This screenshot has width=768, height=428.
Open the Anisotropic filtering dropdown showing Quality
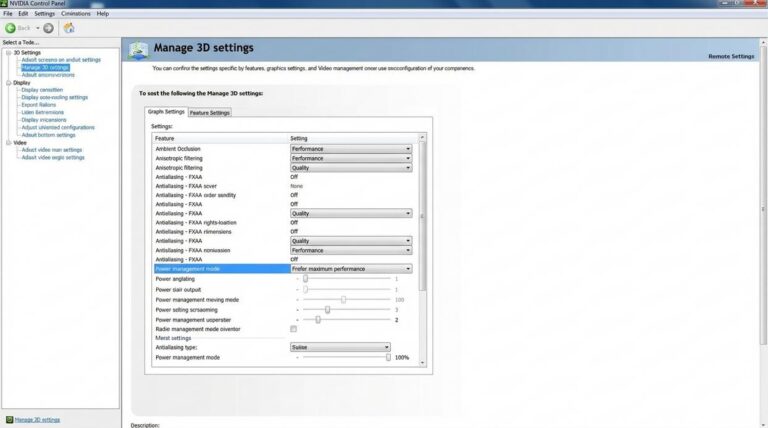(x=351, y=167)
